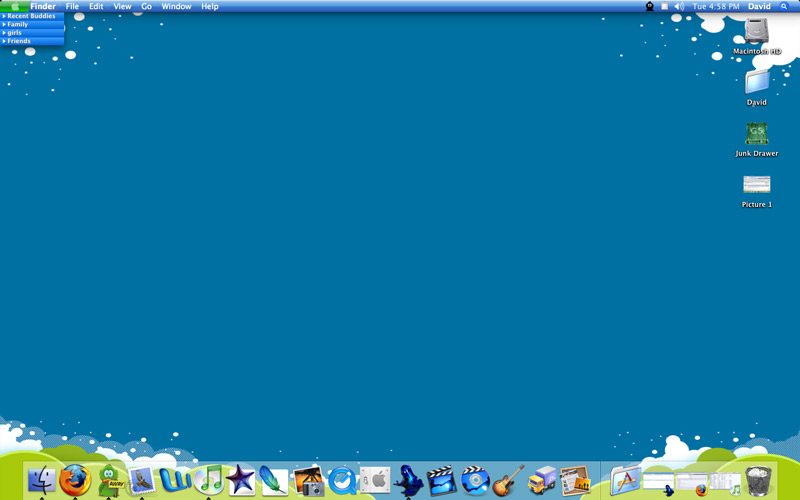Open the View menu

[x=122, y=6]
